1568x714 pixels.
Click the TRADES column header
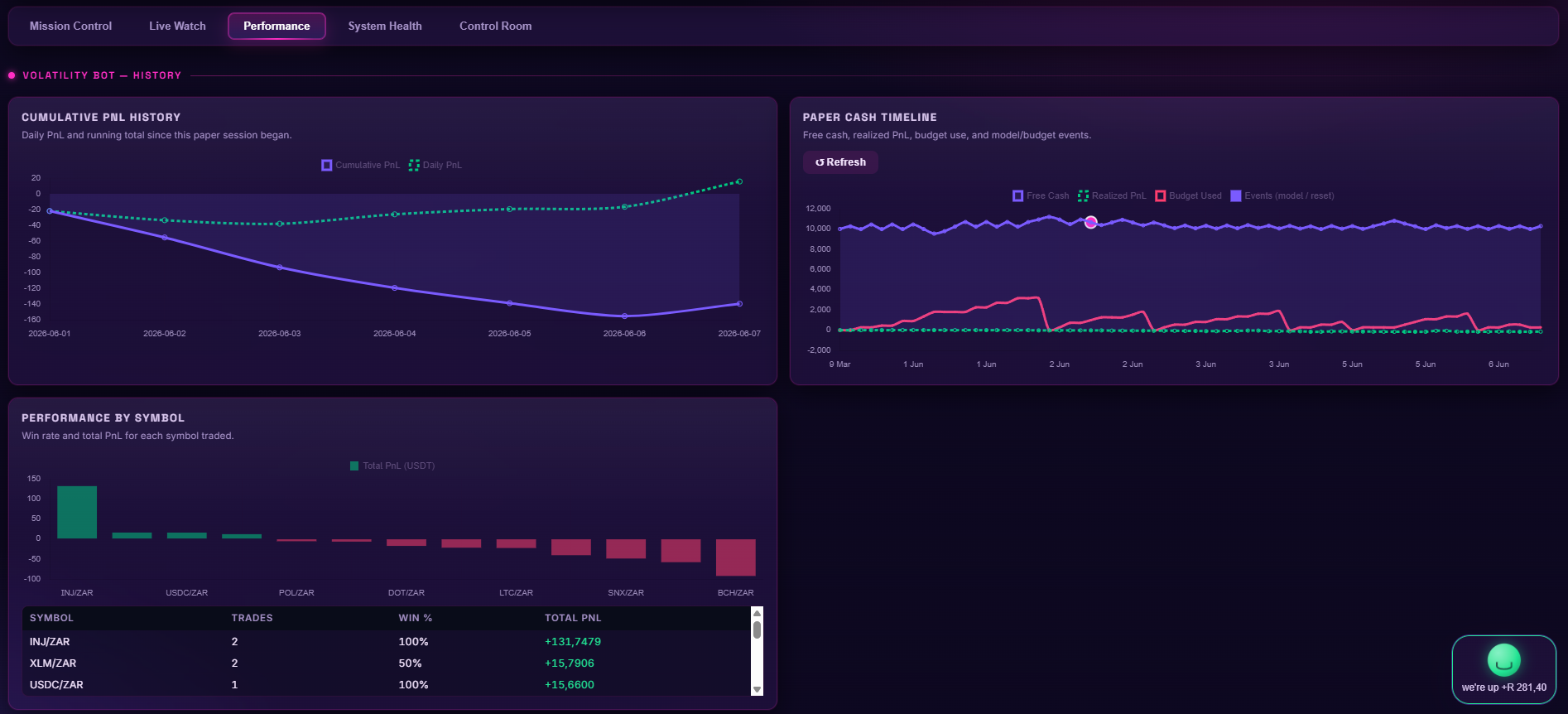[252, 618]
